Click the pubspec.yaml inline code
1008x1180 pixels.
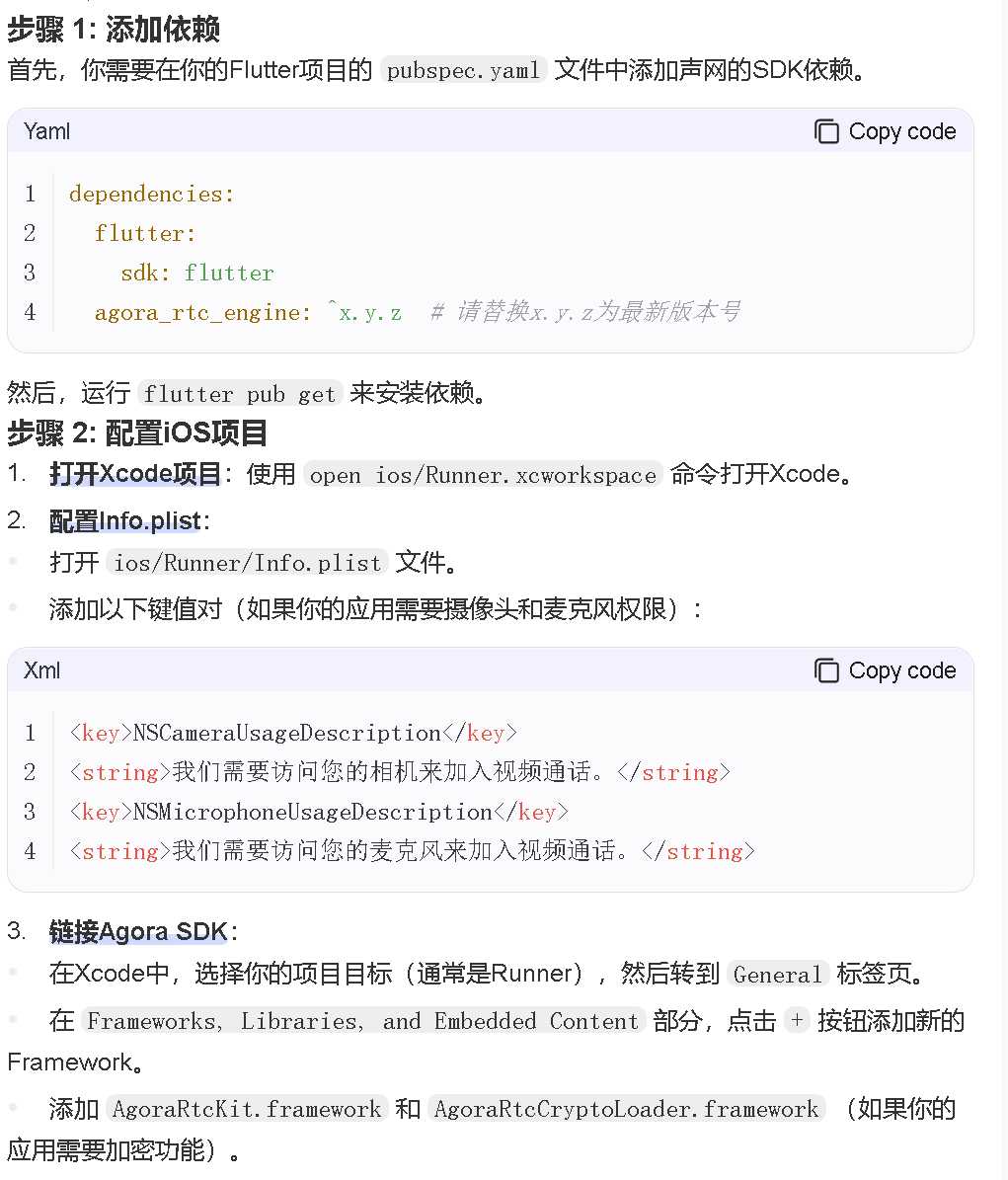click(x=463, y=70)
